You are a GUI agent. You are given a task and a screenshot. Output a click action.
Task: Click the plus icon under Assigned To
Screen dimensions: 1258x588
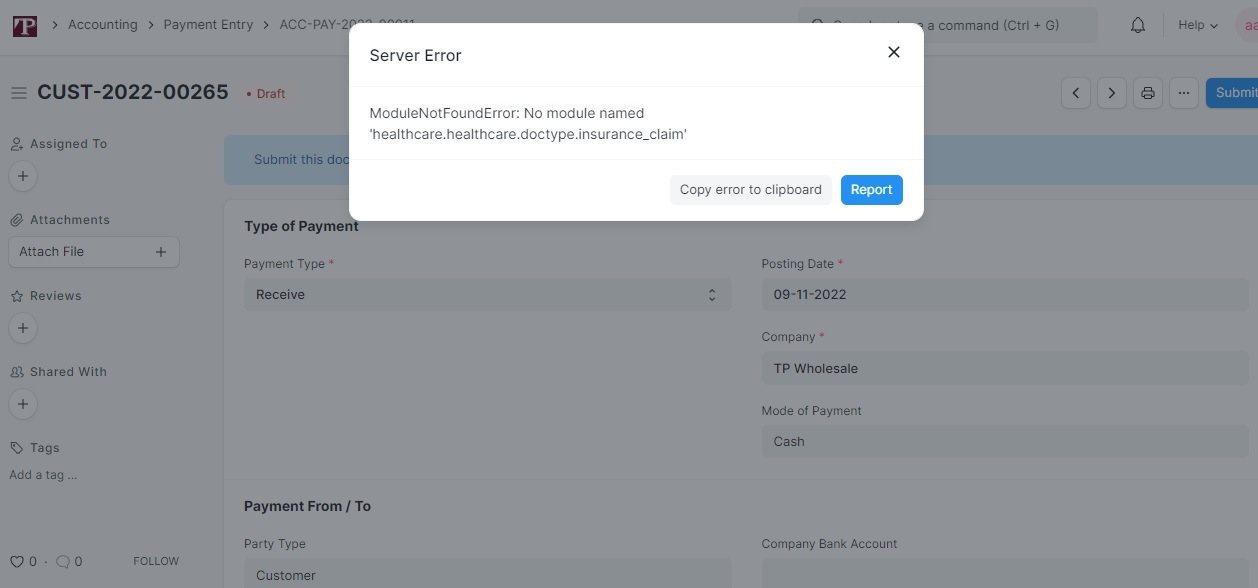[22, 175]
